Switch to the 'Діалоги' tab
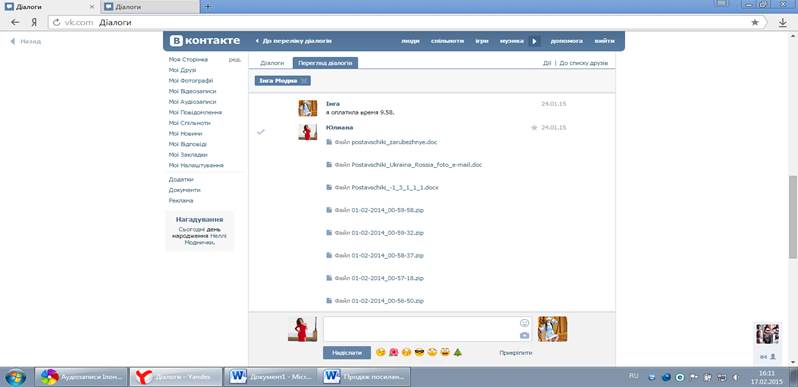Image resolution: width=798 pixels, height=387 pixels. point(272,63)
